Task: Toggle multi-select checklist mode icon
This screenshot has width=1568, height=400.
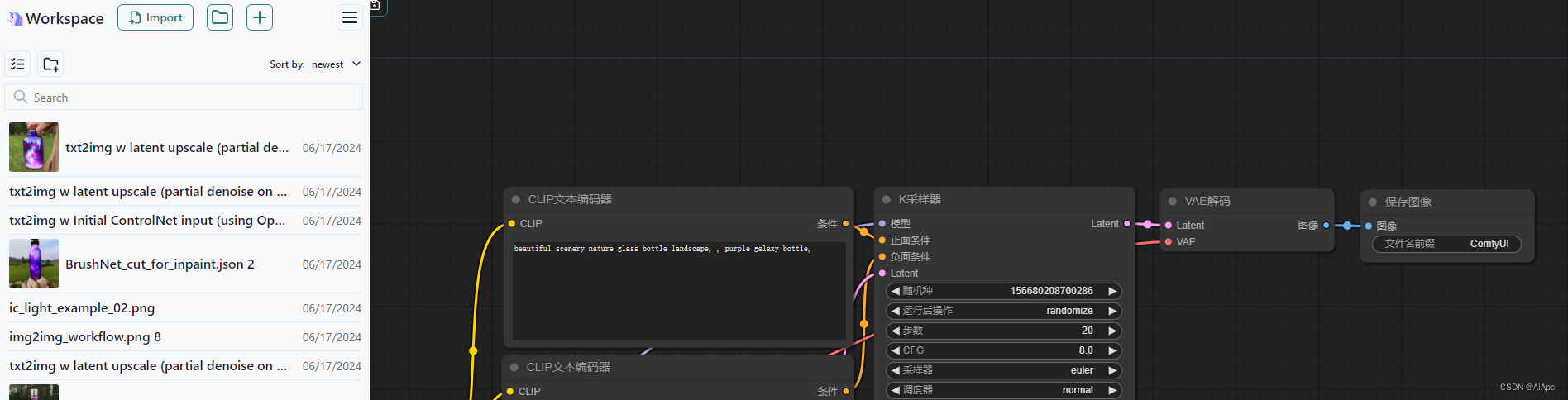Action: [18, 64]
